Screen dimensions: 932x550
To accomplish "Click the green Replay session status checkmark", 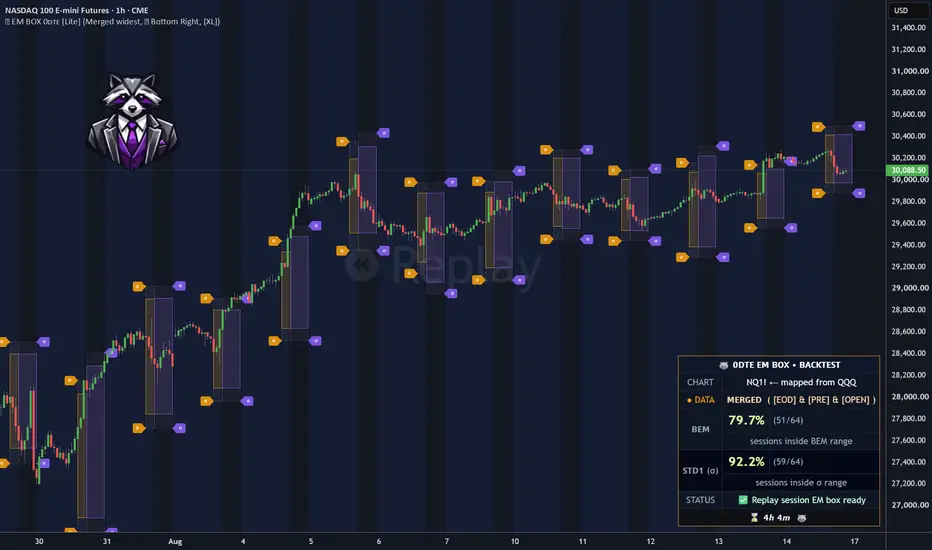I will coord(743,500).
